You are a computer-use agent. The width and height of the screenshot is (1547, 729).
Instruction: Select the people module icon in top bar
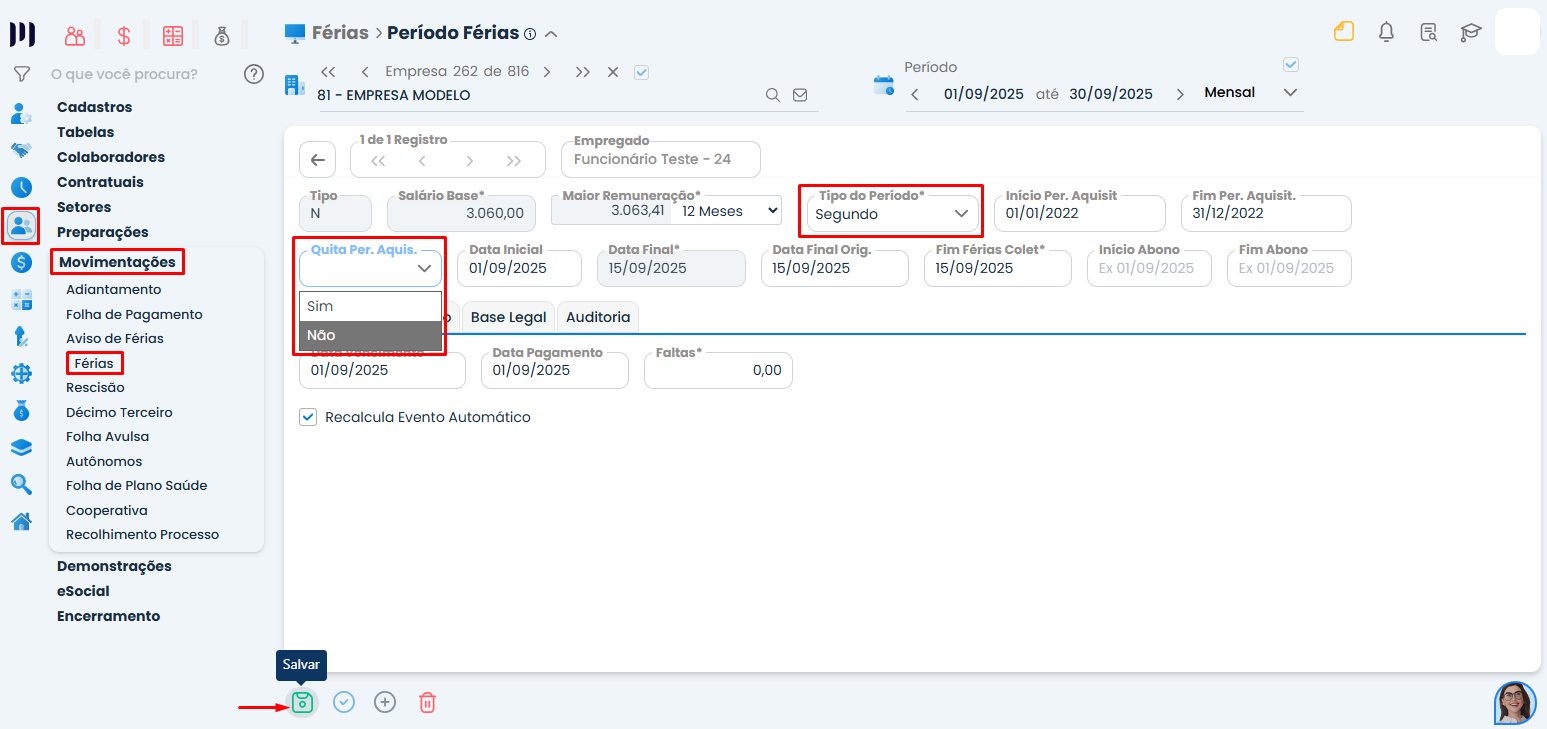(x=75, y=36)
